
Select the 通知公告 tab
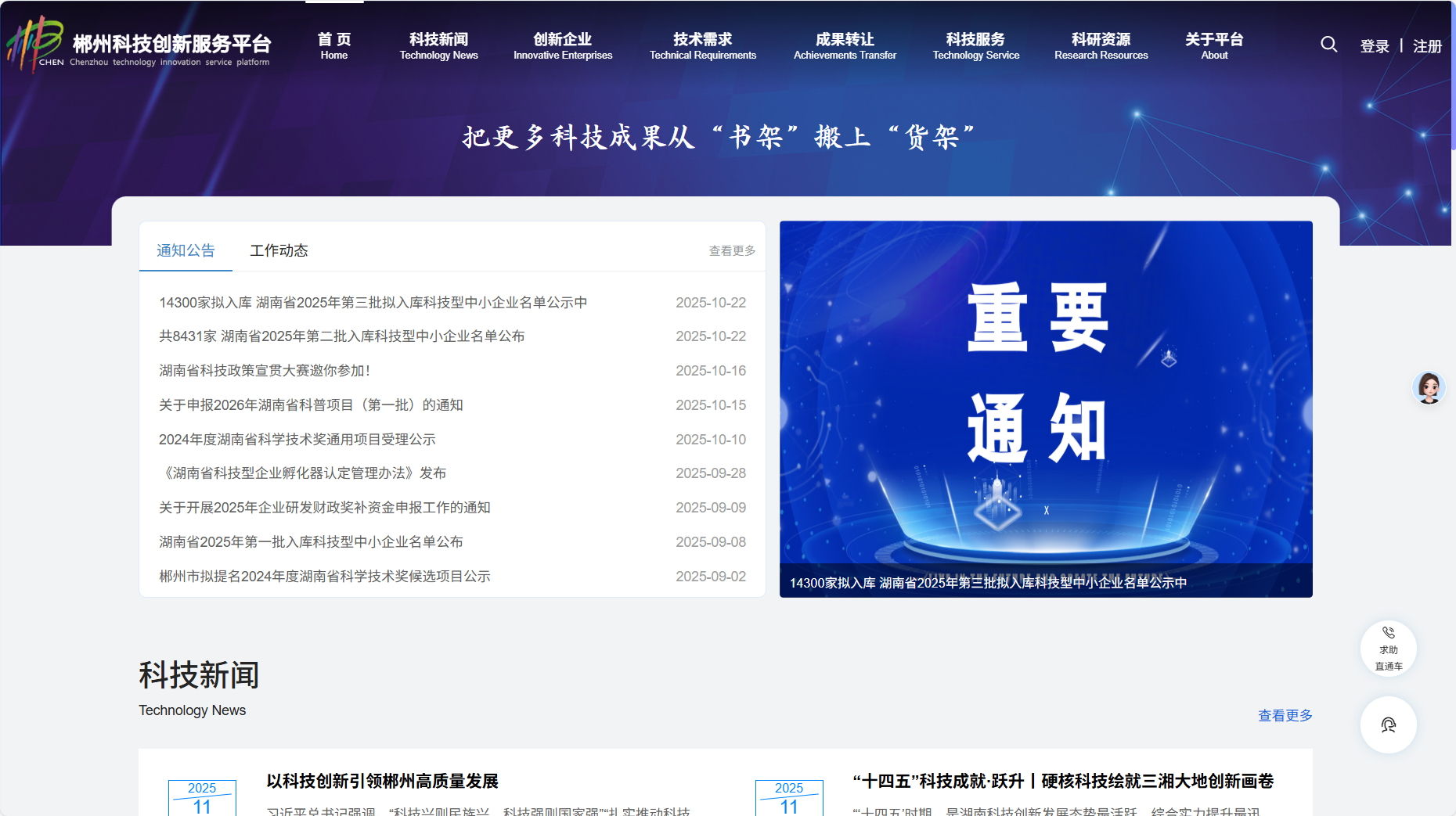(x=185, y=250)
